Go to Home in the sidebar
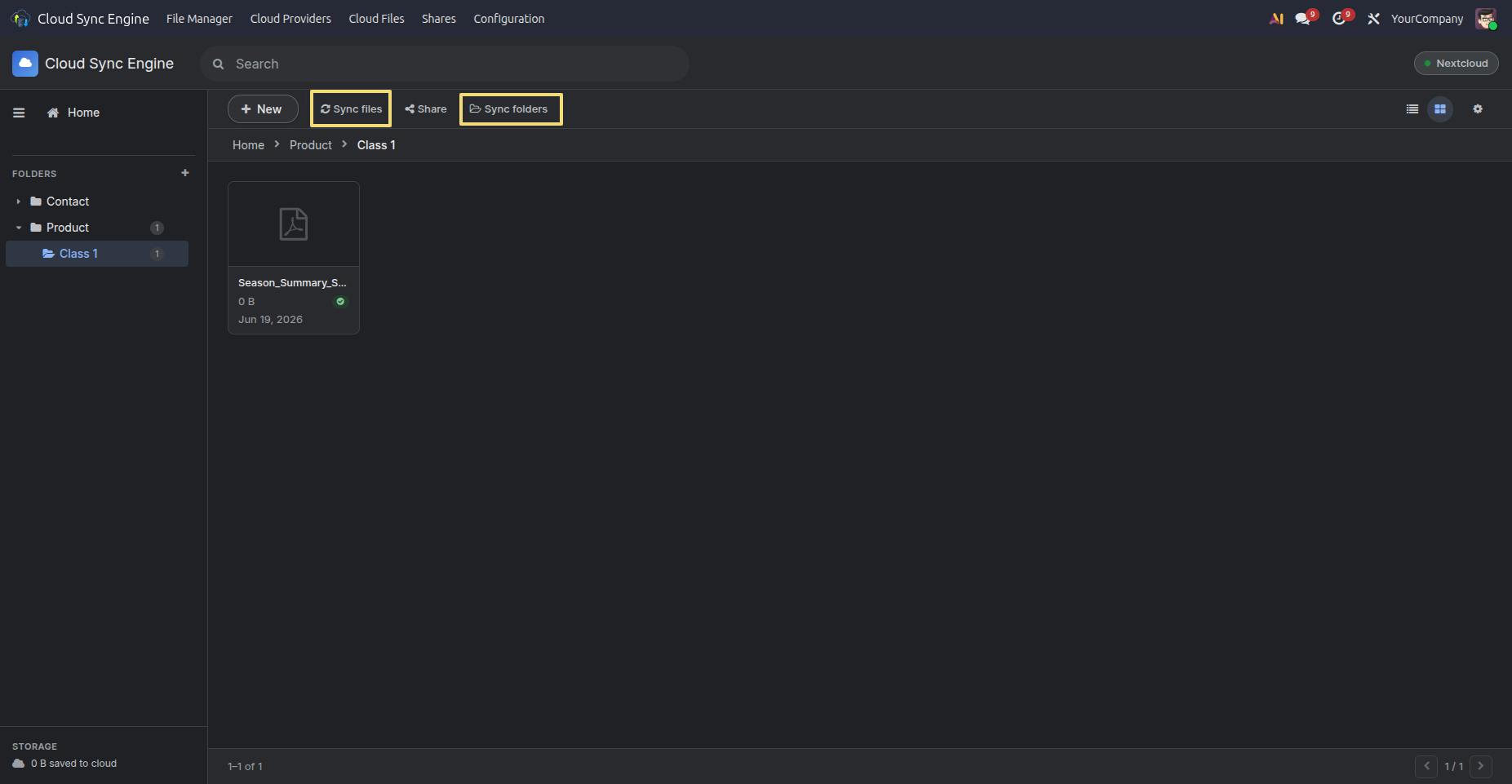Image resolution: width=1512 pixels, height=784 pixels. pos(73,113)
